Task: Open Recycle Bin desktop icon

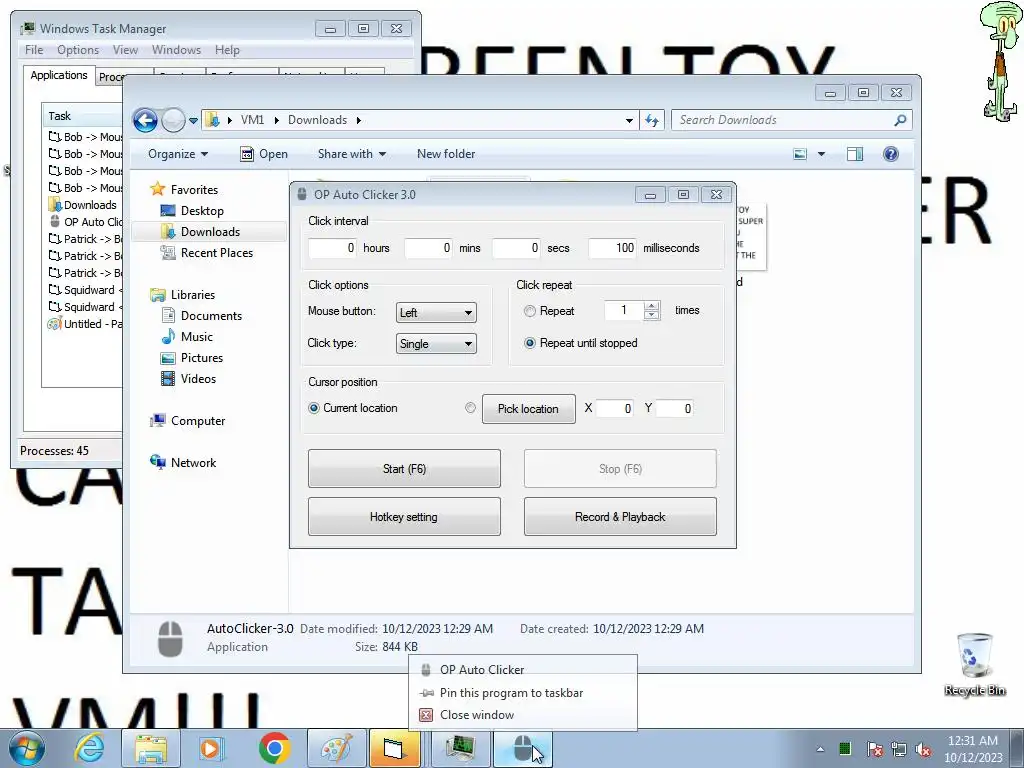Action: [x=974, y=664]
